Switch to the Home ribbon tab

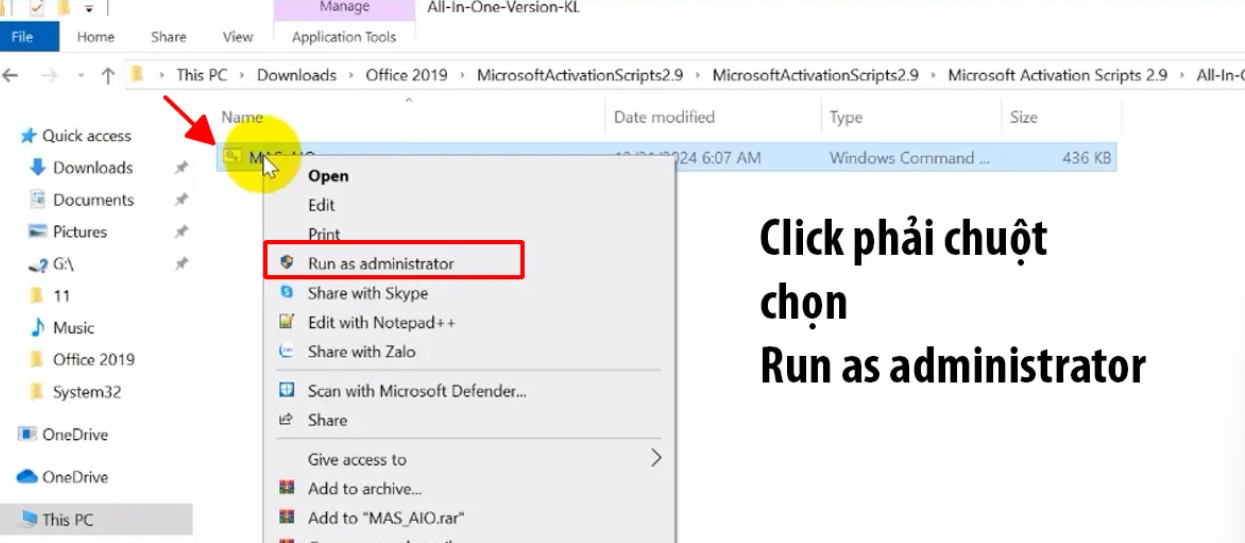click(x=96, y=37)
